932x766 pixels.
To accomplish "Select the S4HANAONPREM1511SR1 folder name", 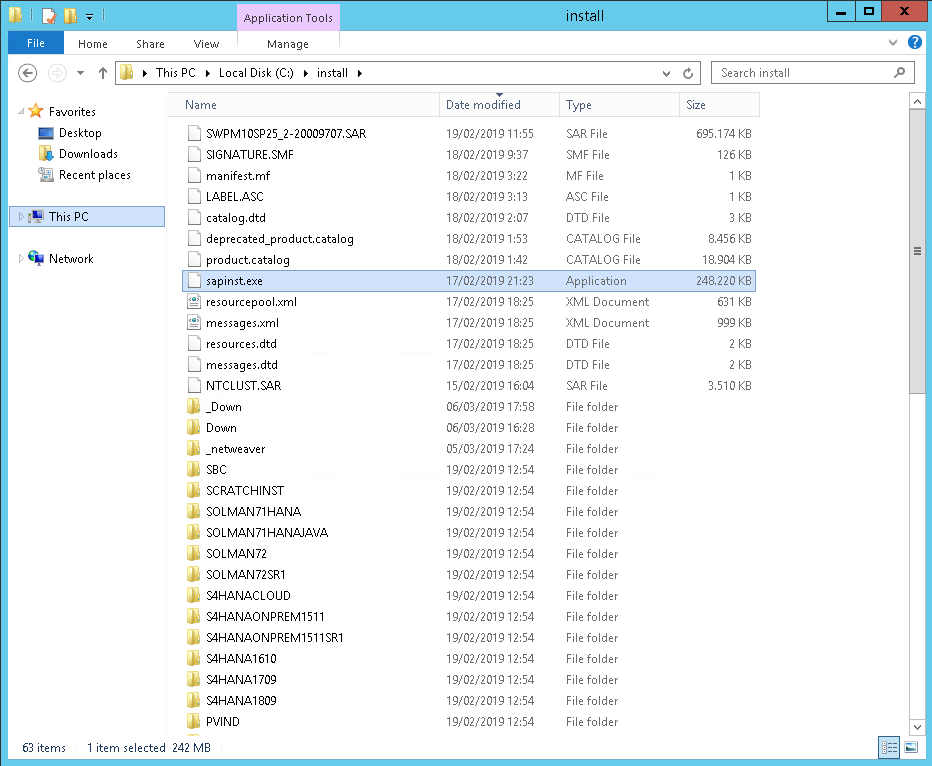I will point(275,638).
